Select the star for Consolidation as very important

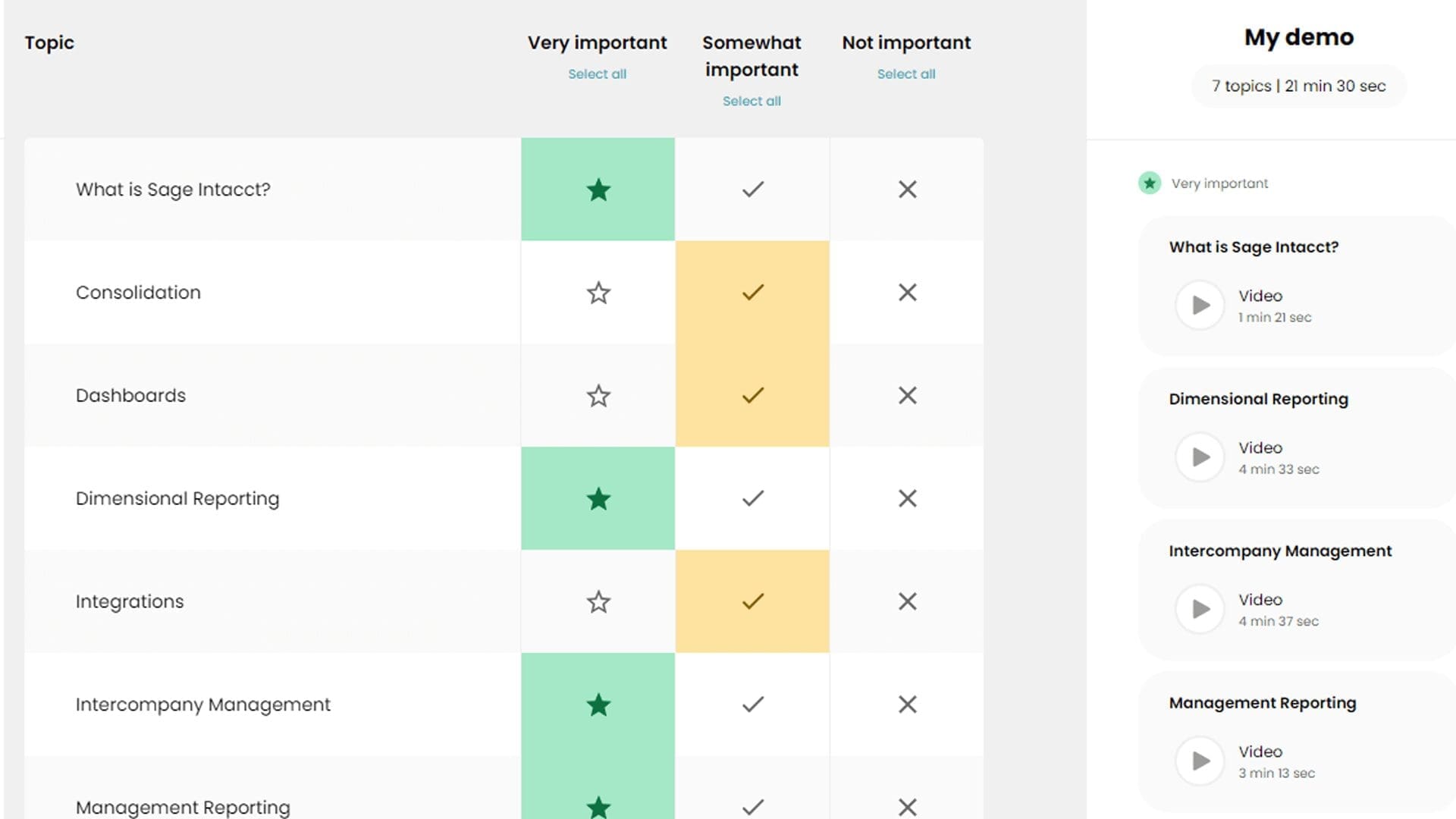click(x=598, y=293)
